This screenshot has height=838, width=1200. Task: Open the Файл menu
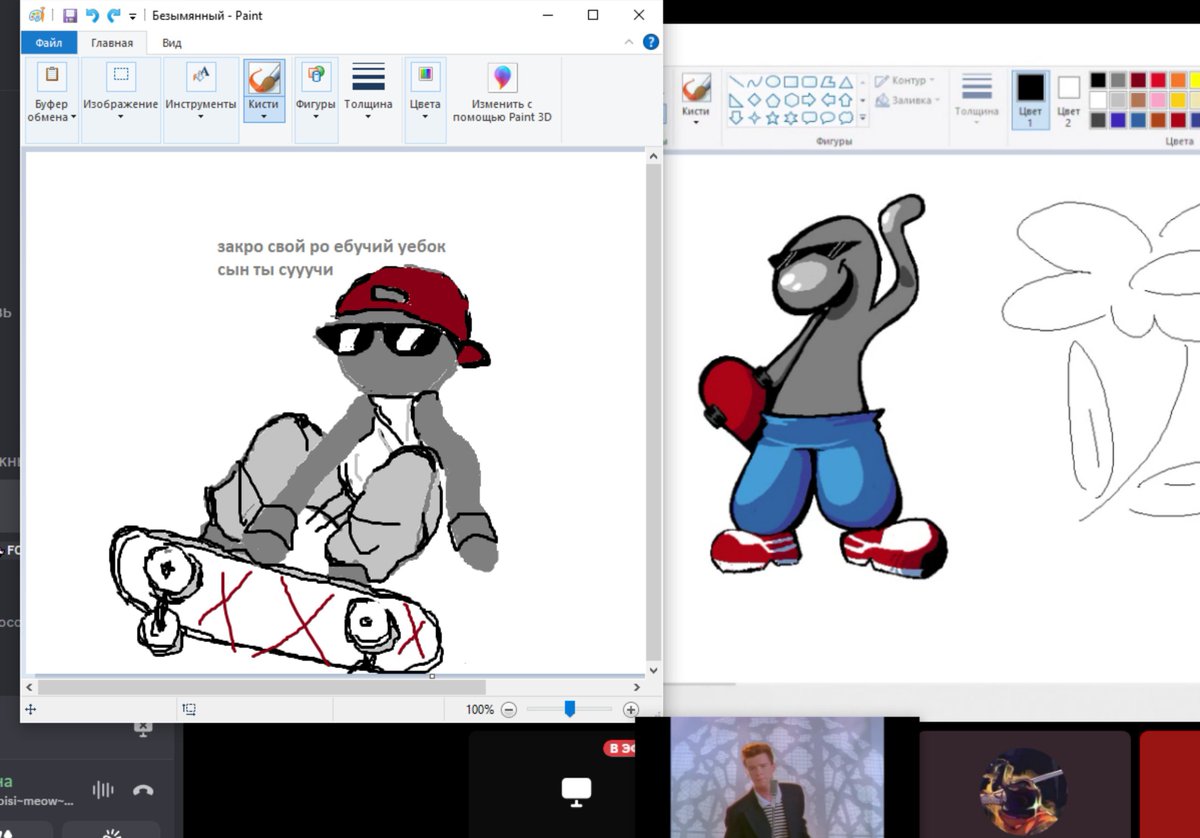point(49,43)
